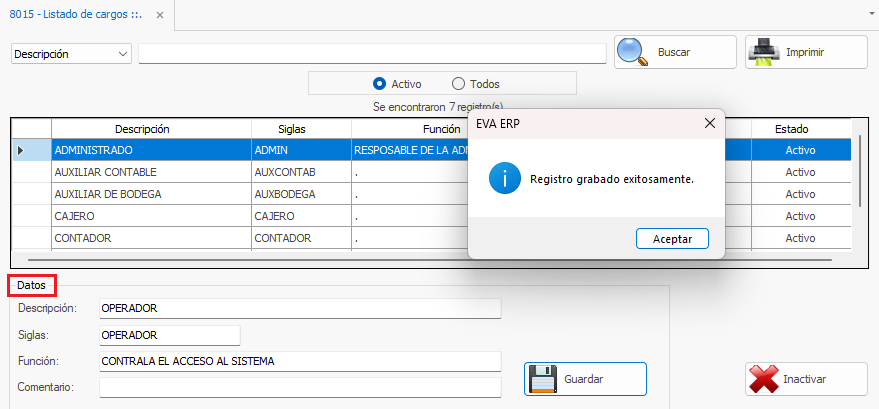The height and width of the screenshot is (409, 879).
Task: Close the EVA ERP dialog with X
Action: (709, 123)
